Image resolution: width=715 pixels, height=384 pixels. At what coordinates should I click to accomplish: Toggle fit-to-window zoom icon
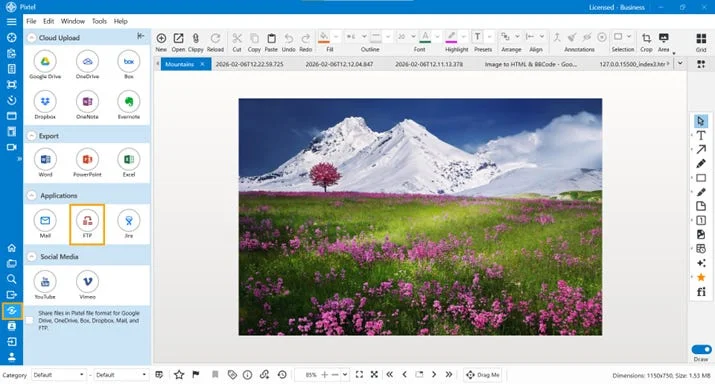tap(359, 374)
